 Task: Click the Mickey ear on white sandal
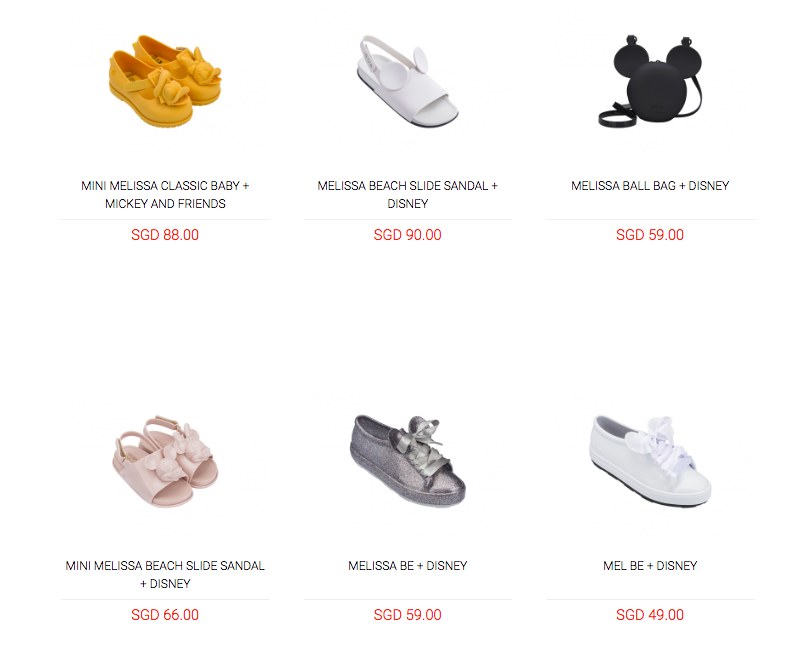pyautogui.click(x=421, y=60)
